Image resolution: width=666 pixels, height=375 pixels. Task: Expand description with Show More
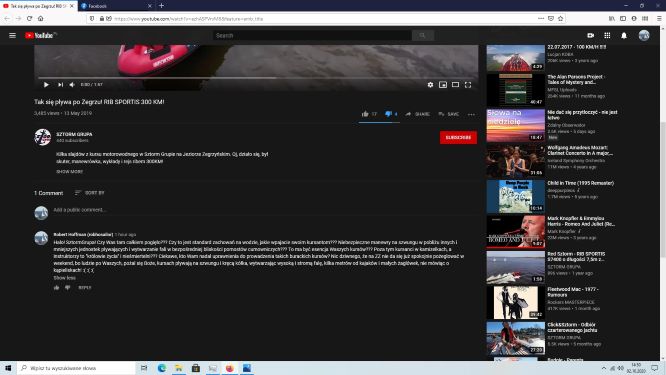70,172
